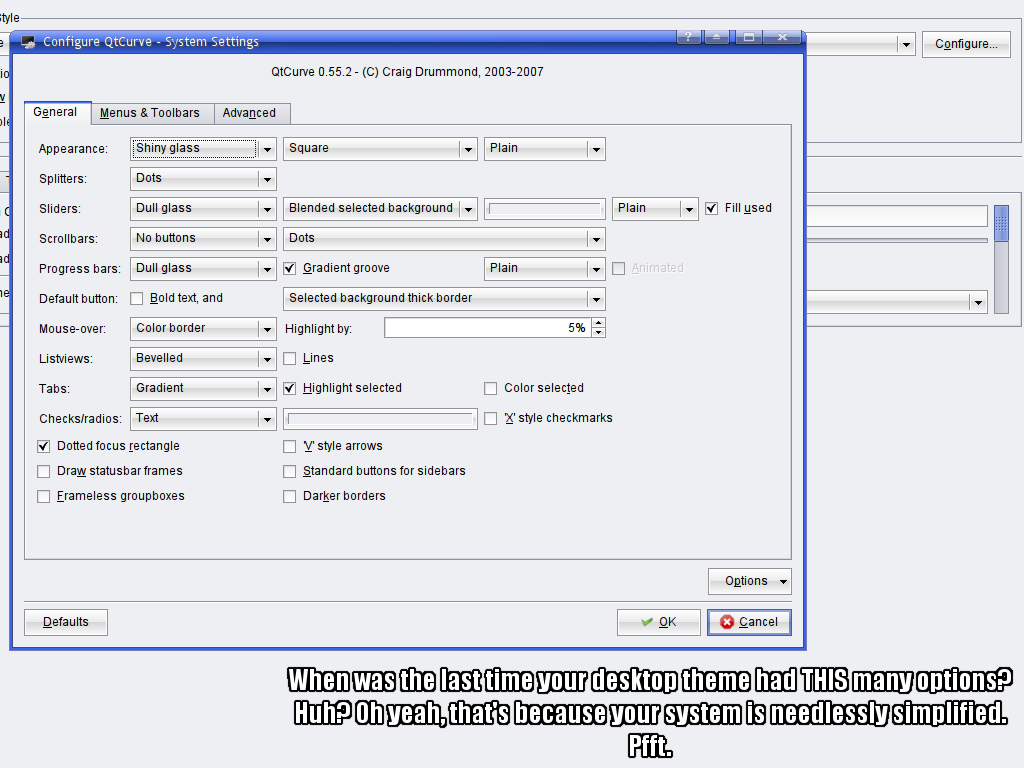Disable the Fill used checkbox
Screen dimensions: 1024x768
(x=712, y=208)
